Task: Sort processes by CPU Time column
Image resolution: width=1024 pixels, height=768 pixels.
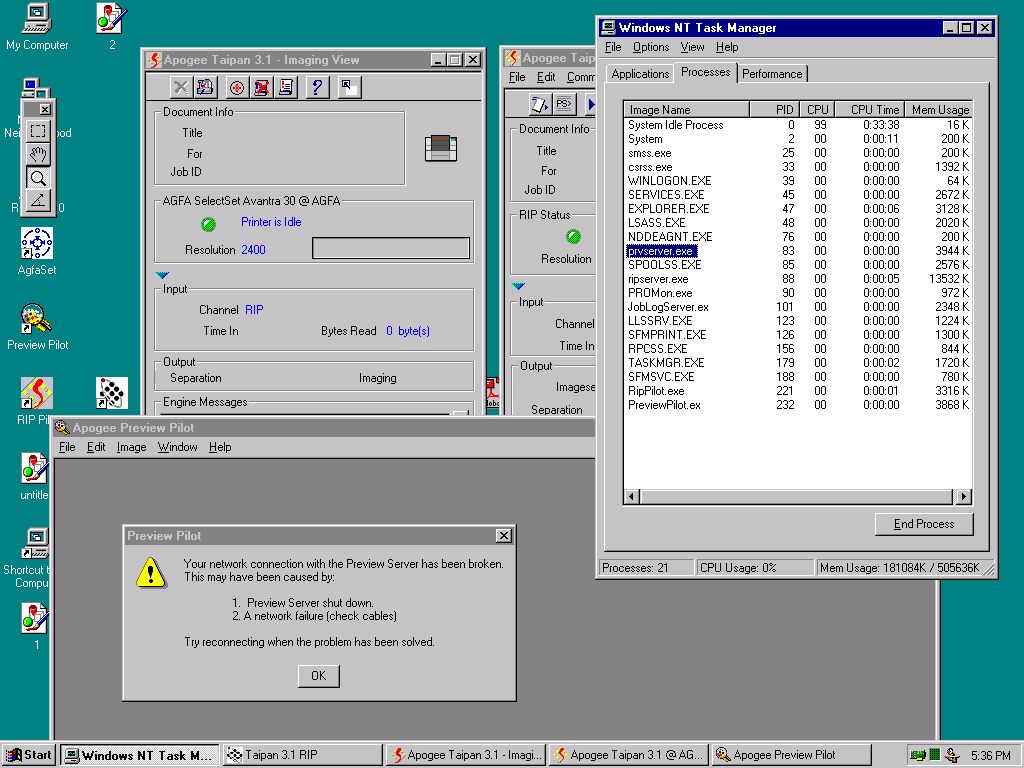Action: pos(869,110)
